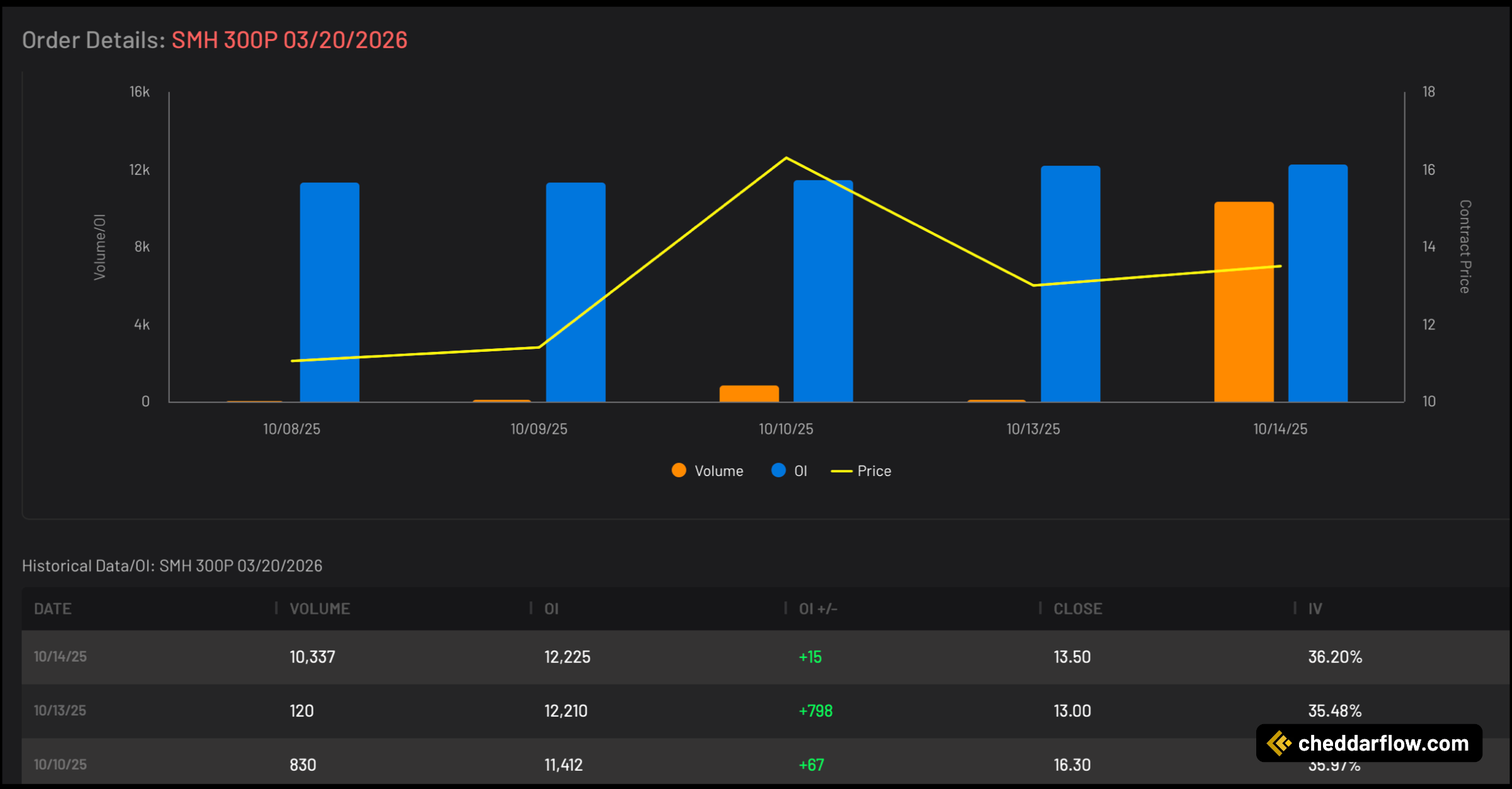1512x789 pixels.
Task: Click the SMH 300P 03/20/2026 order title
Action: point(290,40)
